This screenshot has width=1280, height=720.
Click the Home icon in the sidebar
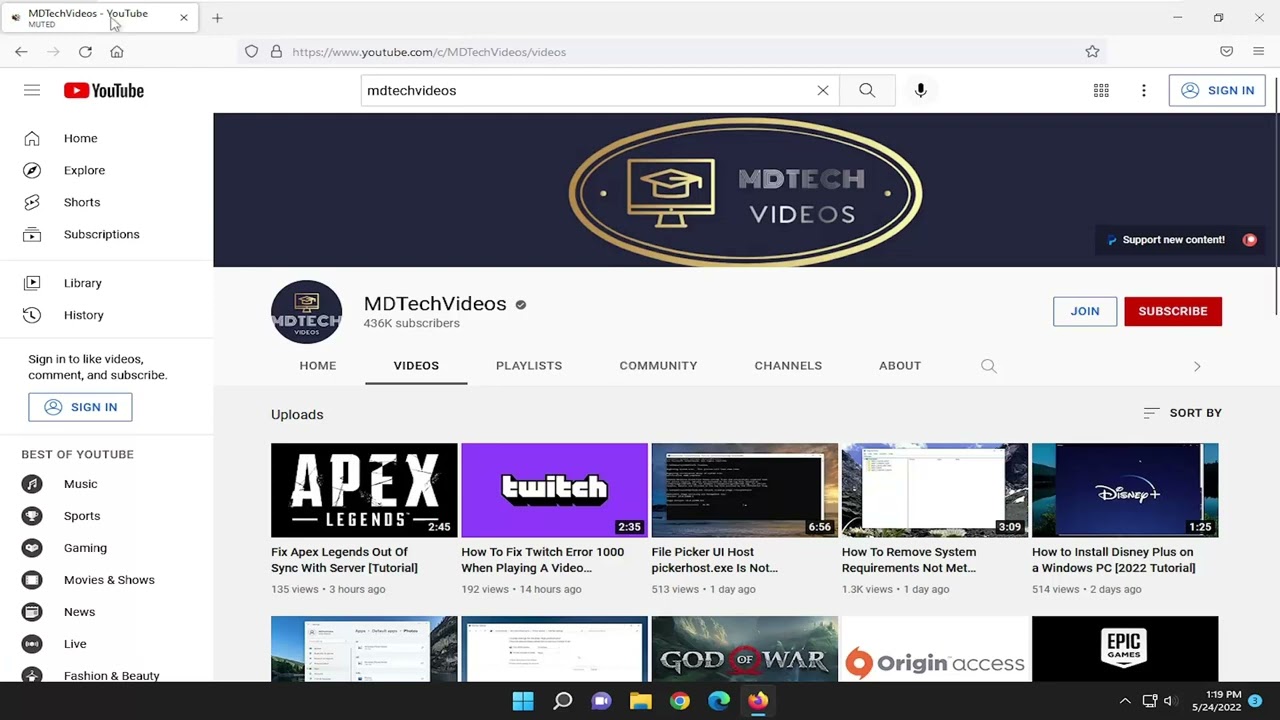point(32,138)
